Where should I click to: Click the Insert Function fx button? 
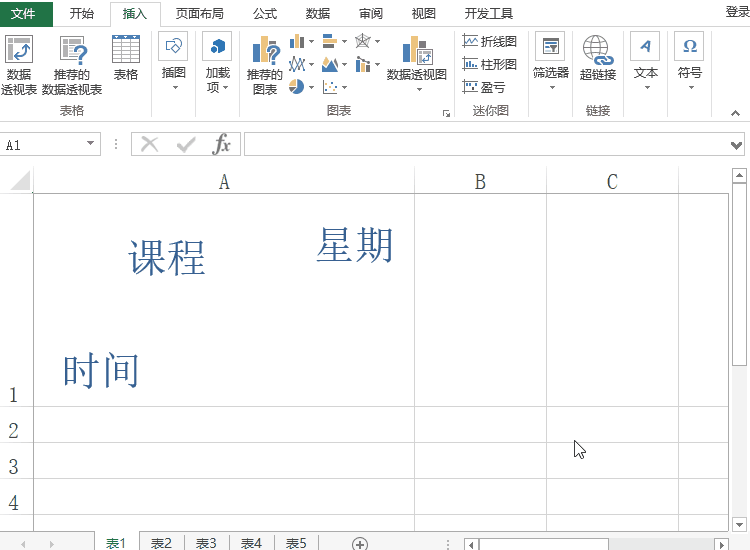(x=221, y=144)
